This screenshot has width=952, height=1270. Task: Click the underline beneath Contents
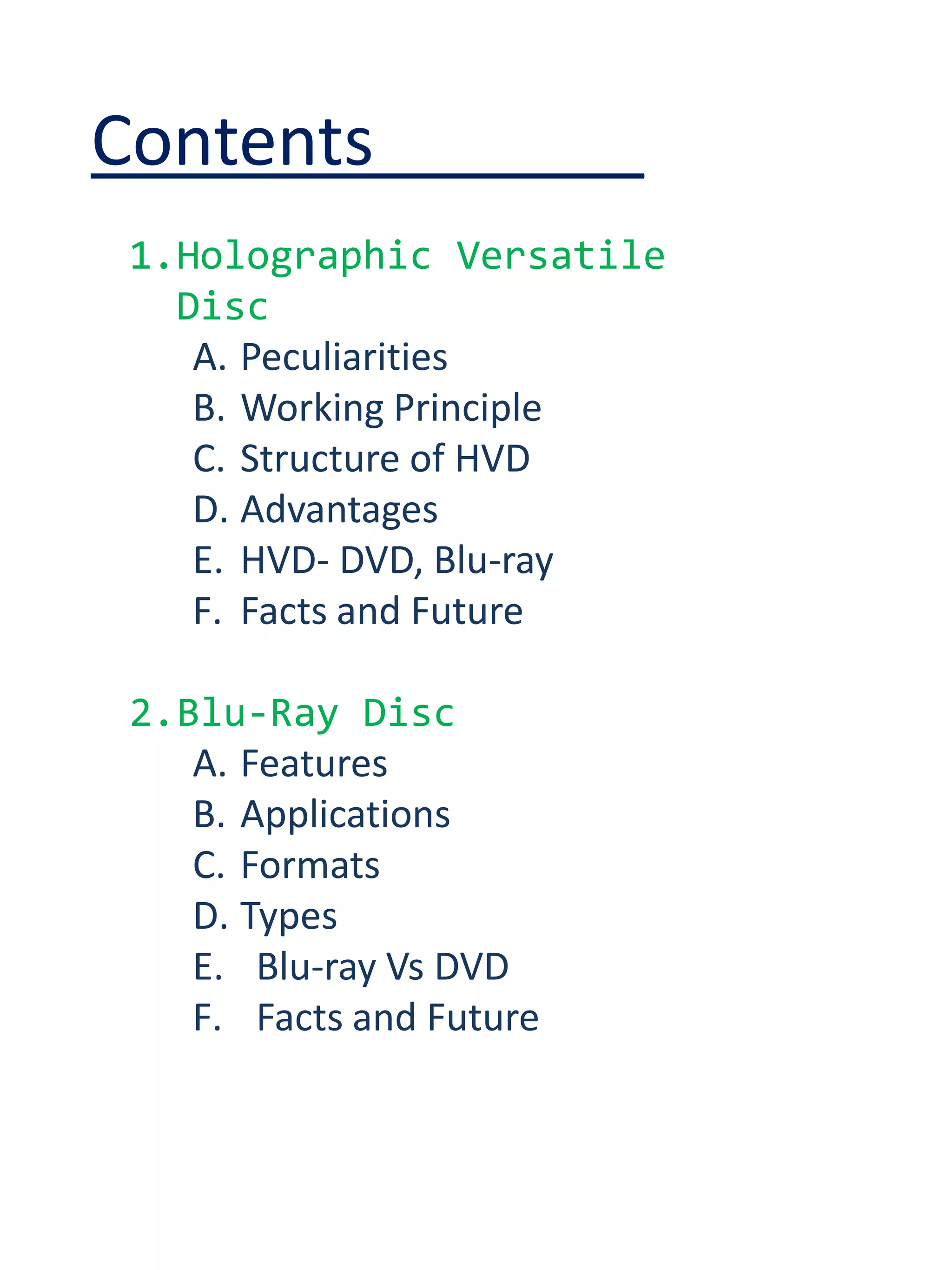pos(367,176)
